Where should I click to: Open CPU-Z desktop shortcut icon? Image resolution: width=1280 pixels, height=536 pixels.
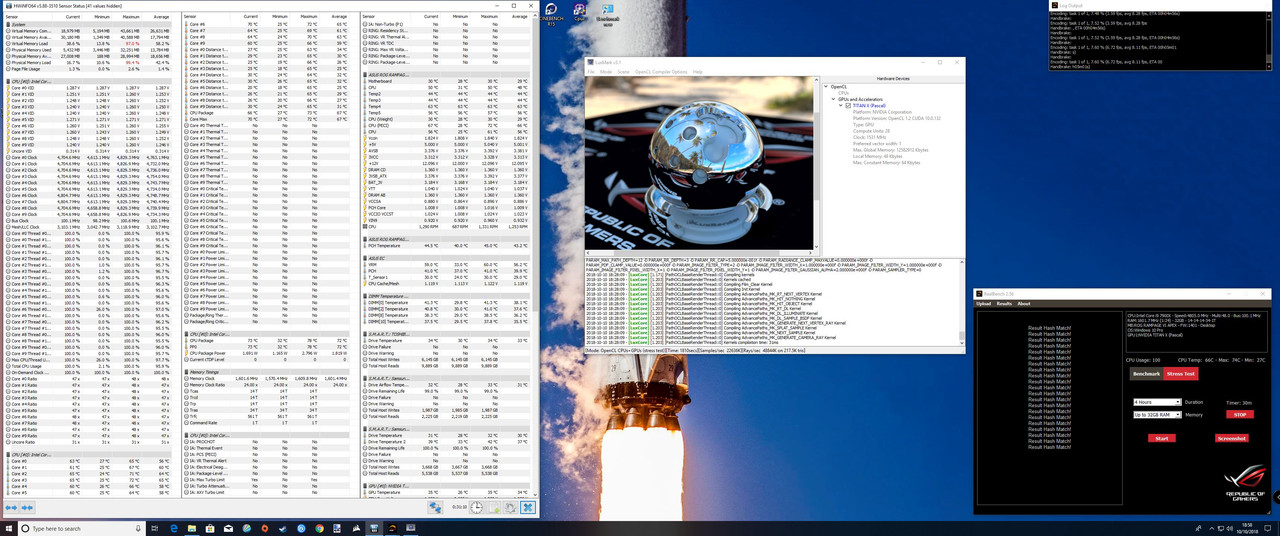579,13
